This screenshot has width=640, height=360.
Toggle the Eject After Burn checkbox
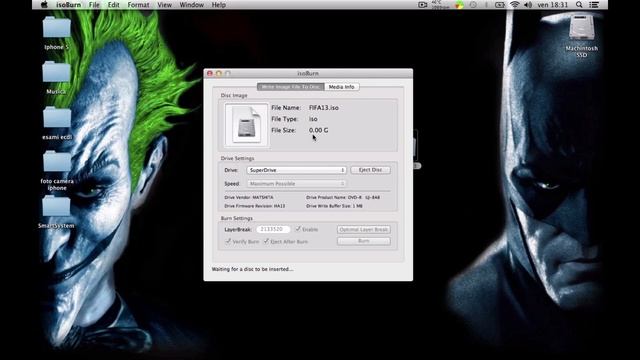click(266, 241)
